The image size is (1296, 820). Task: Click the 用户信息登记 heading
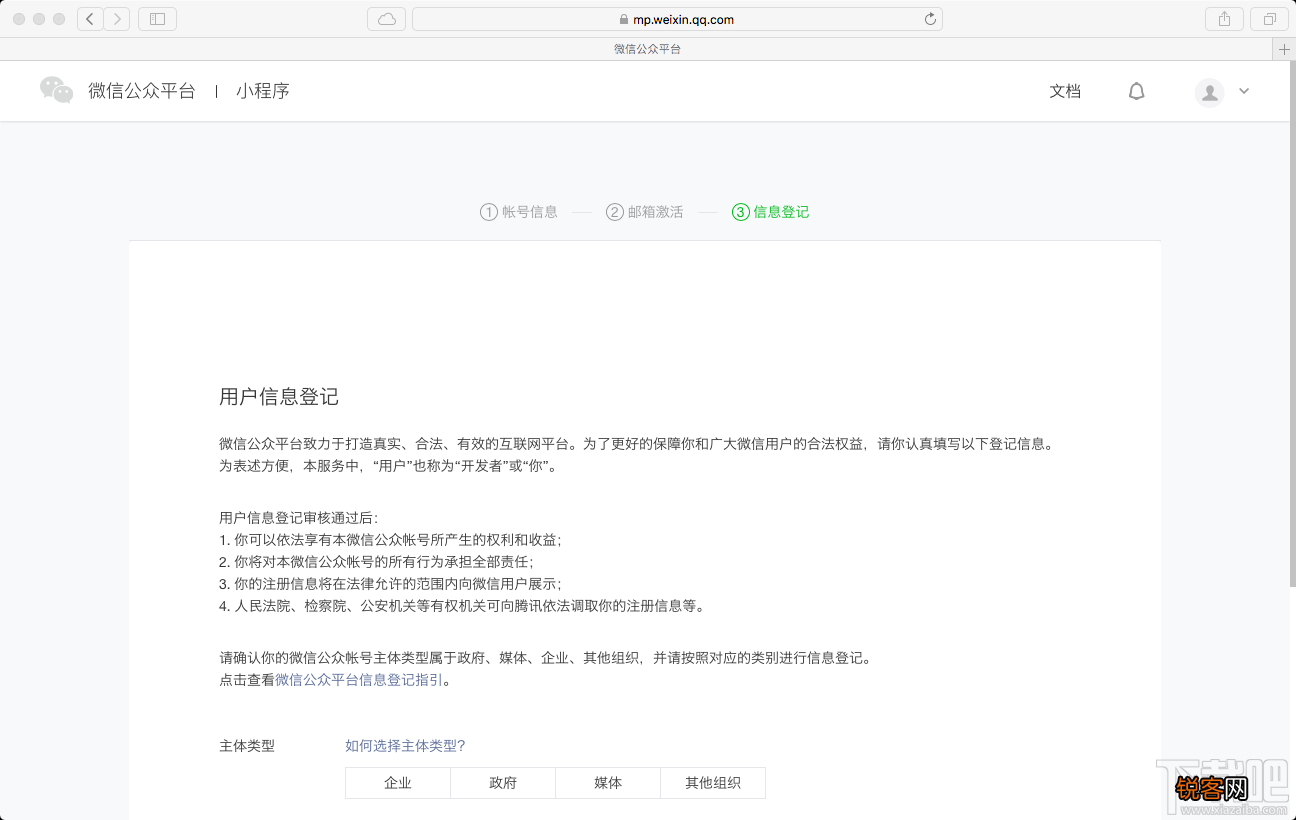(279, 397)
